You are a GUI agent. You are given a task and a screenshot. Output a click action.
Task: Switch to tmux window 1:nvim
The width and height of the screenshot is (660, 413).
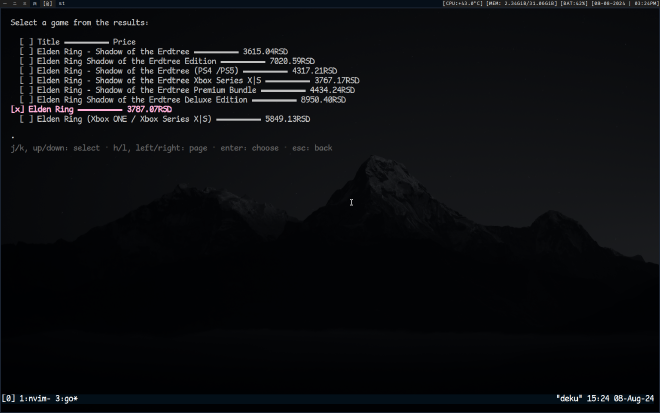35,399
